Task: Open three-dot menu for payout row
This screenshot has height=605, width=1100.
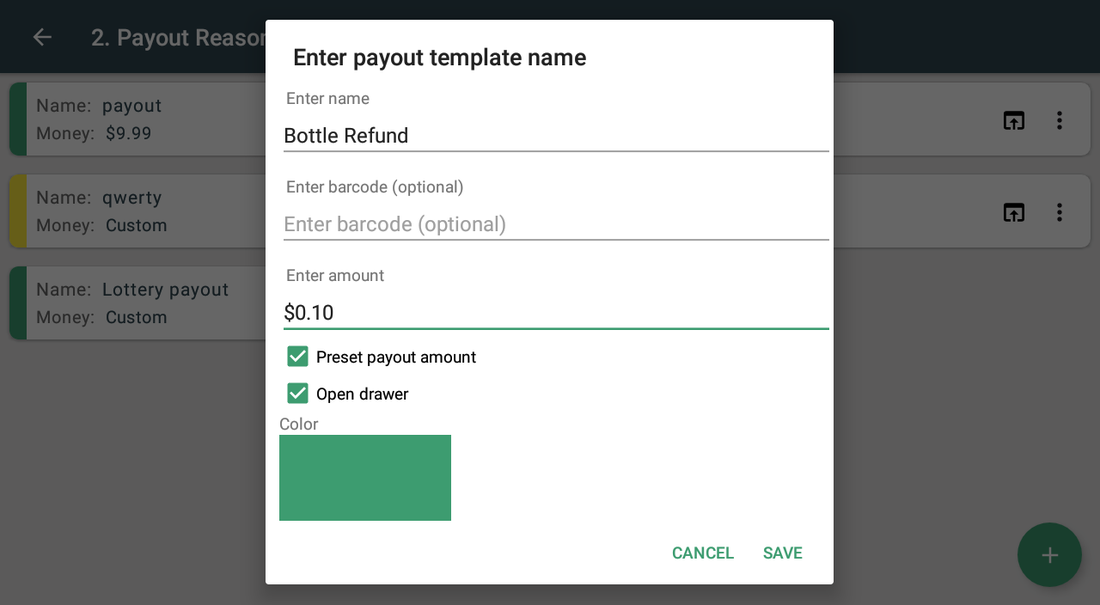Action: 1059,121
